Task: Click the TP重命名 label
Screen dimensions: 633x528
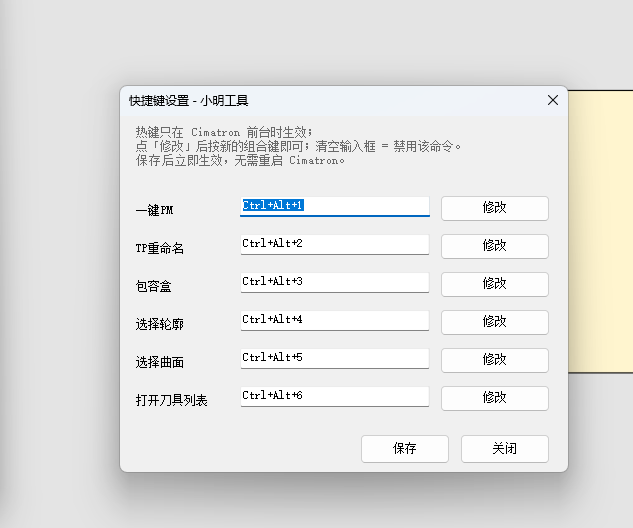Action: coord(160,248)
